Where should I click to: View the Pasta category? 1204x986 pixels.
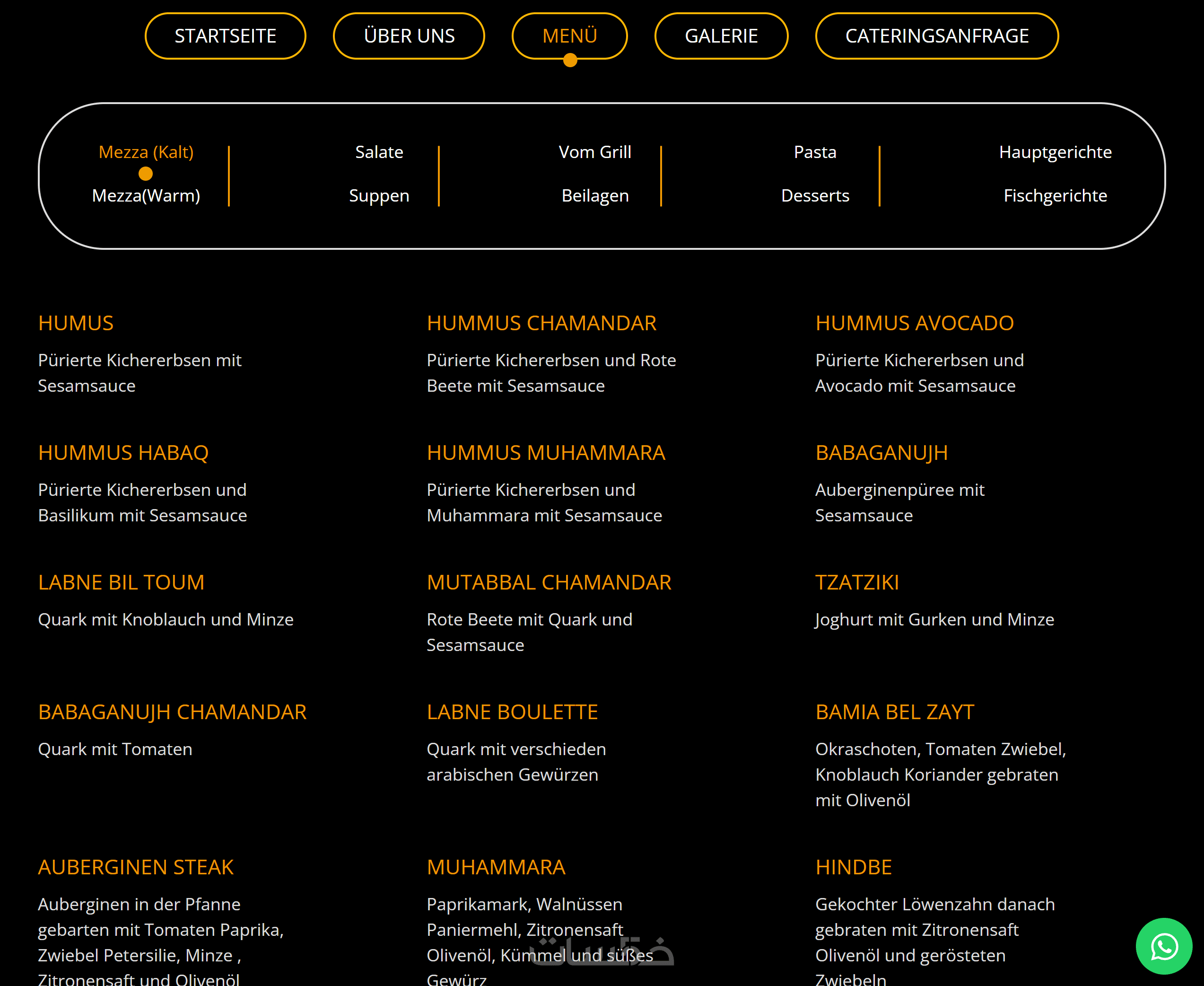click(815, 152)
